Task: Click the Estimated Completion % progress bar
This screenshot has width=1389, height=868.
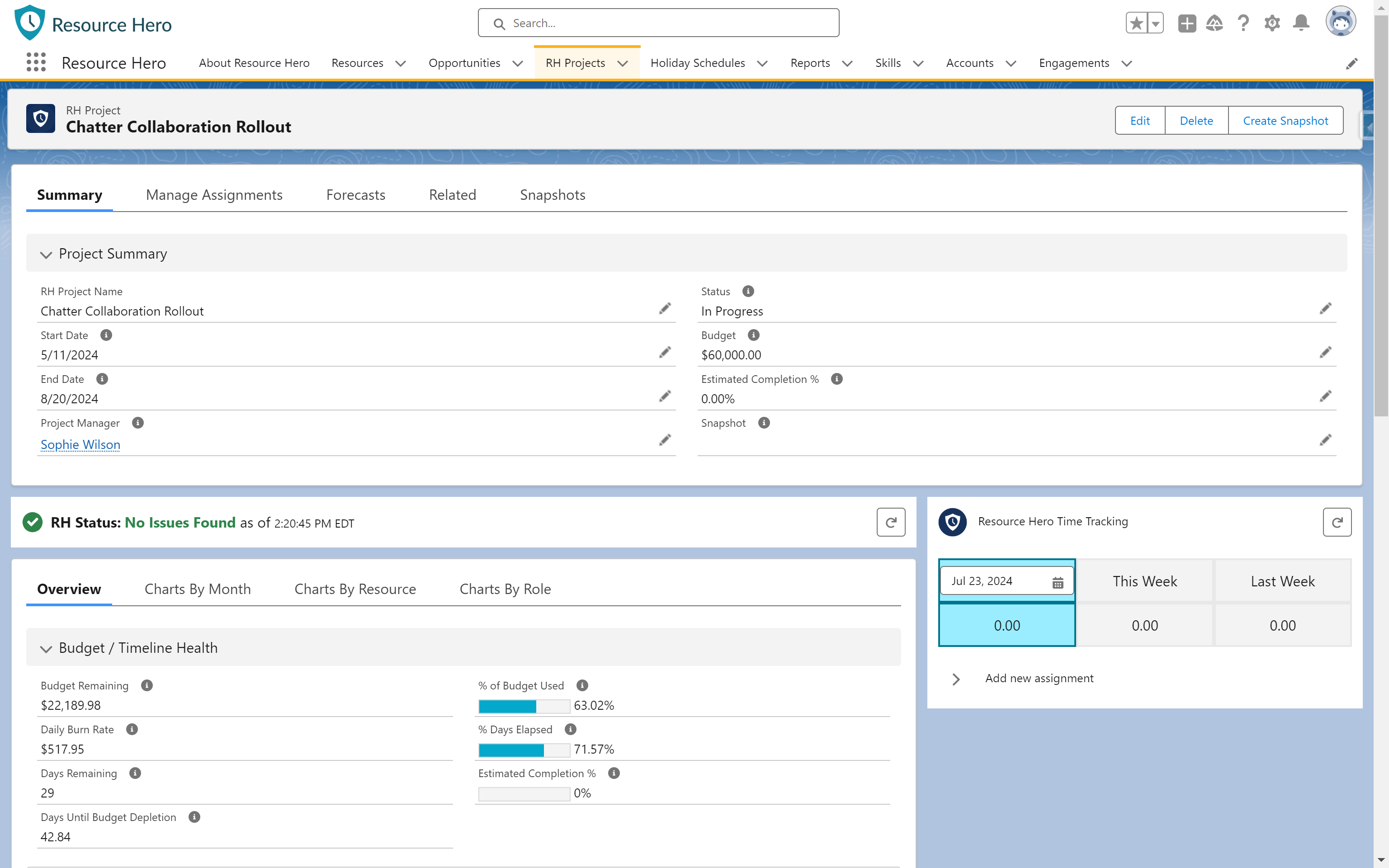Action: [524, 793]
